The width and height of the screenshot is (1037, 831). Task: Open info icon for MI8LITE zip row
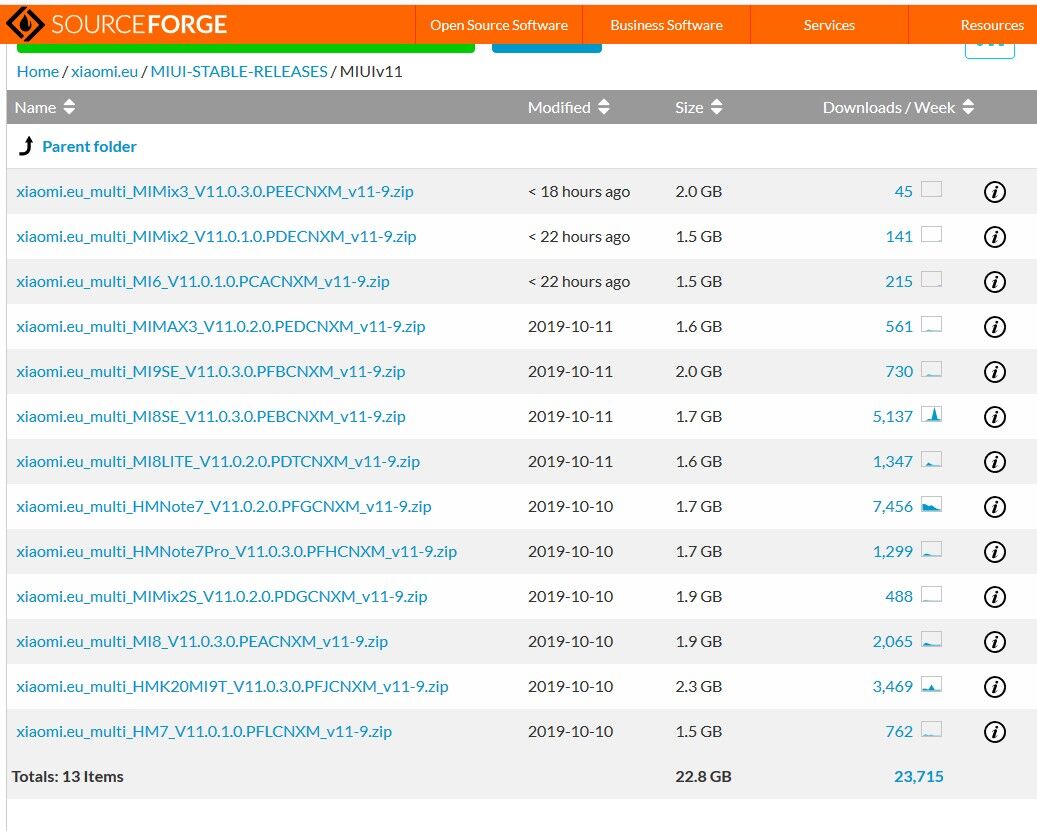click(995, 461)
